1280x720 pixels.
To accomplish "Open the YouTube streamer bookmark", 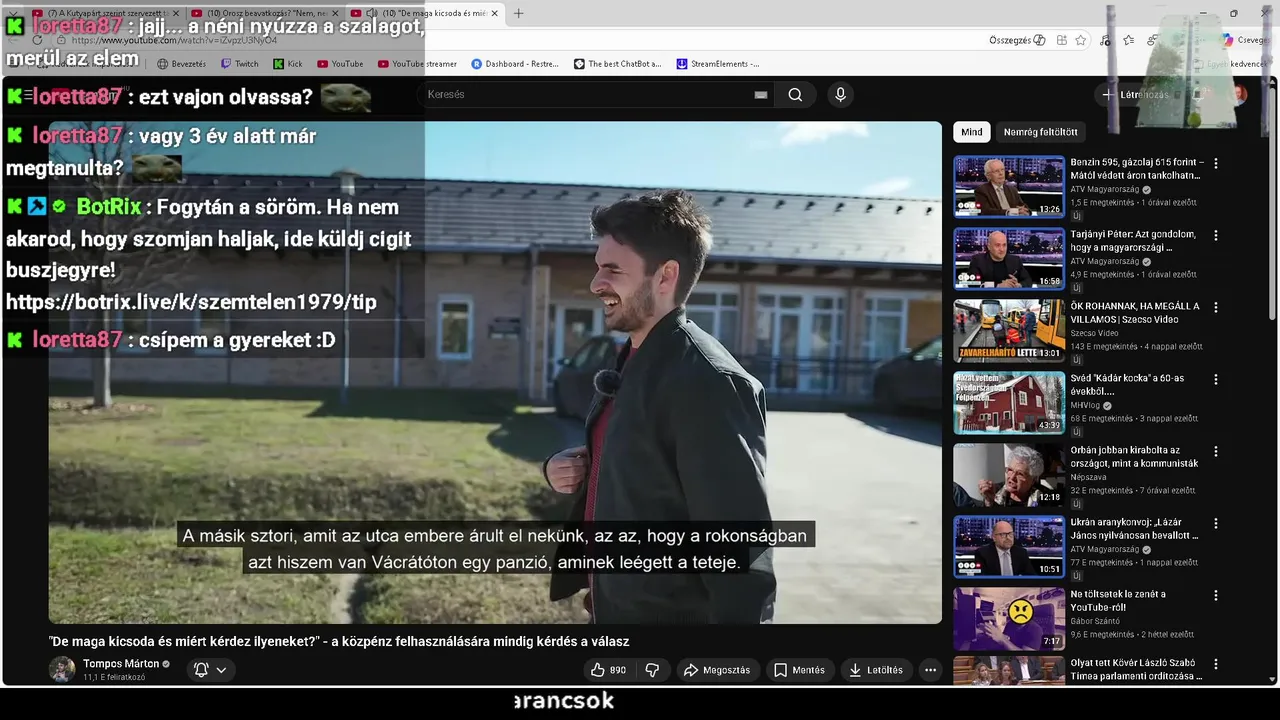I will (x=417, y=64).
